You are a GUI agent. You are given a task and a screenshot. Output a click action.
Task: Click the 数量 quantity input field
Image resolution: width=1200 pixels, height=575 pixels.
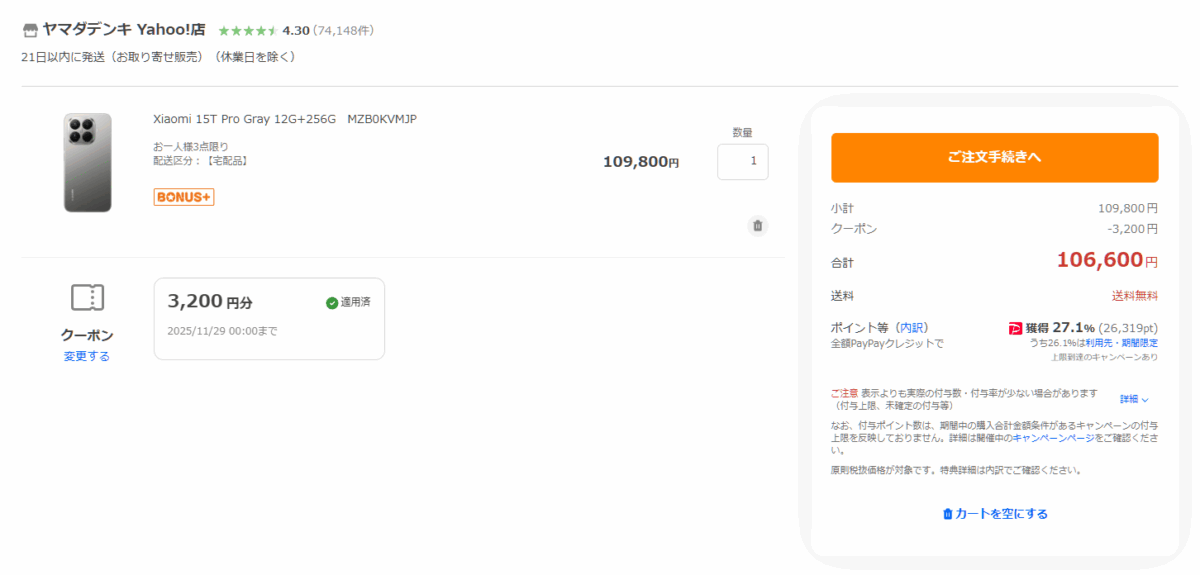pyautogui.click(x=742, y=161)
